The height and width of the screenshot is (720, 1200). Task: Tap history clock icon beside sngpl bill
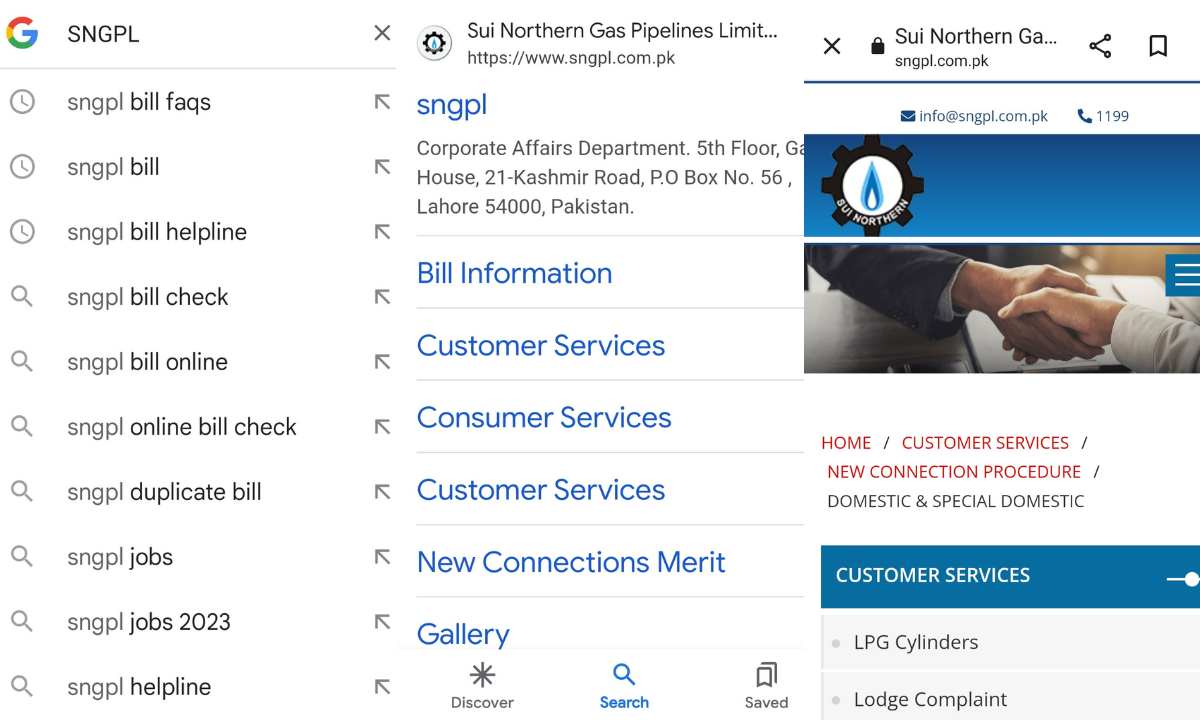click(x=22, y=167)
